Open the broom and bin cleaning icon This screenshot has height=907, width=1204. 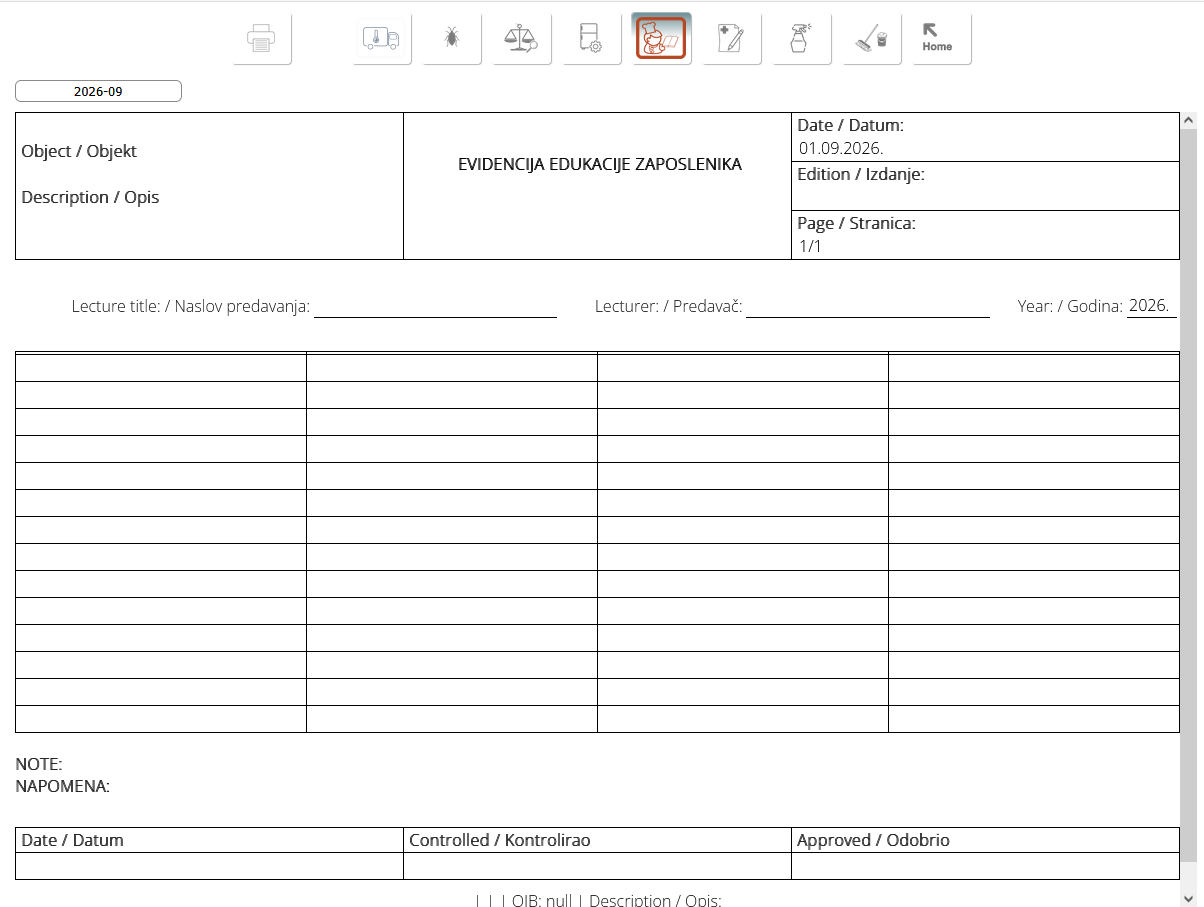(872, 39)
